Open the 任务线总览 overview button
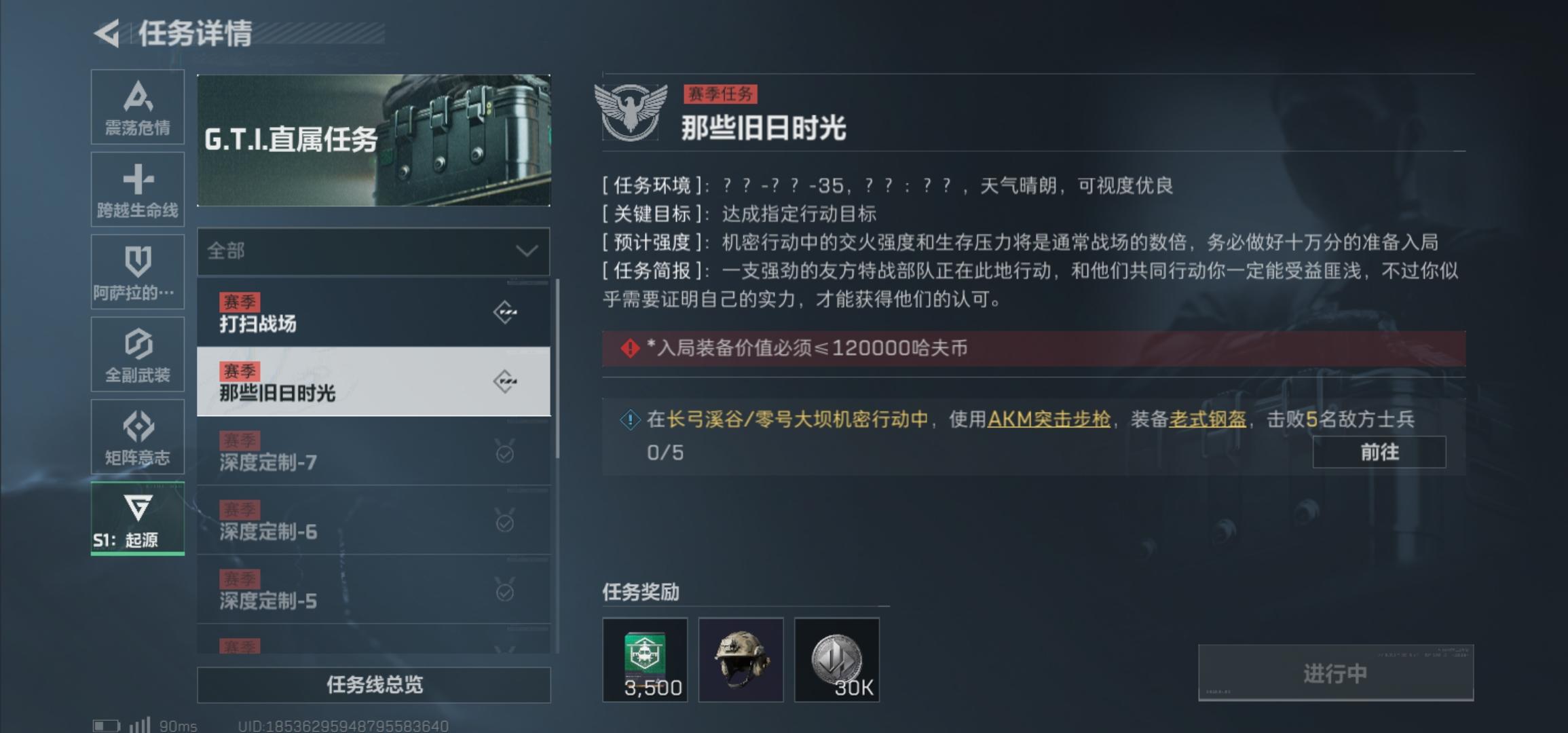This screenshot has height=733, width=1568. (x=373, y=685)
